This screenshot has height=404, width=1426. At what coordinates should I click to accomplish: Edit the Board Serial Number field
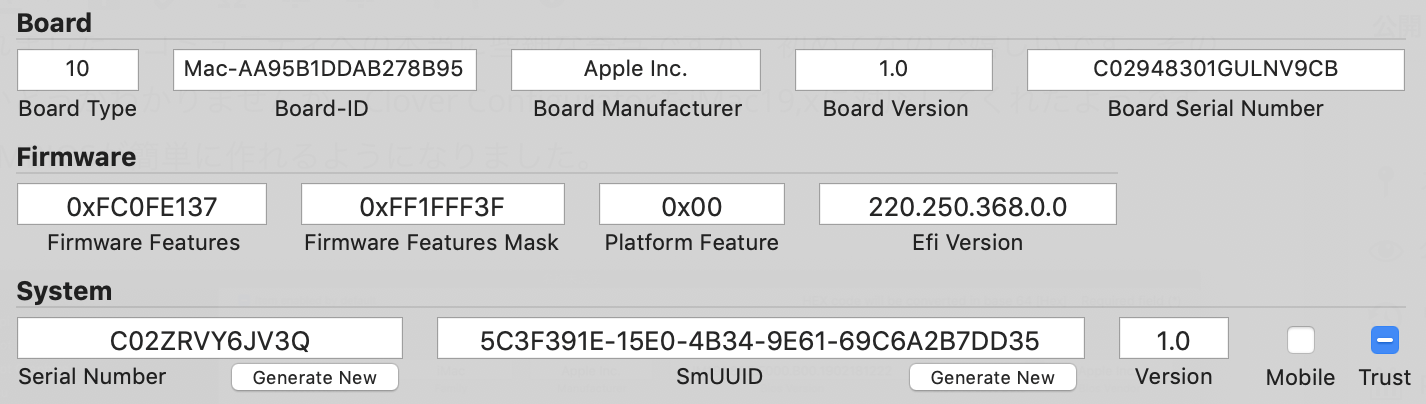tap(1216, 69)
